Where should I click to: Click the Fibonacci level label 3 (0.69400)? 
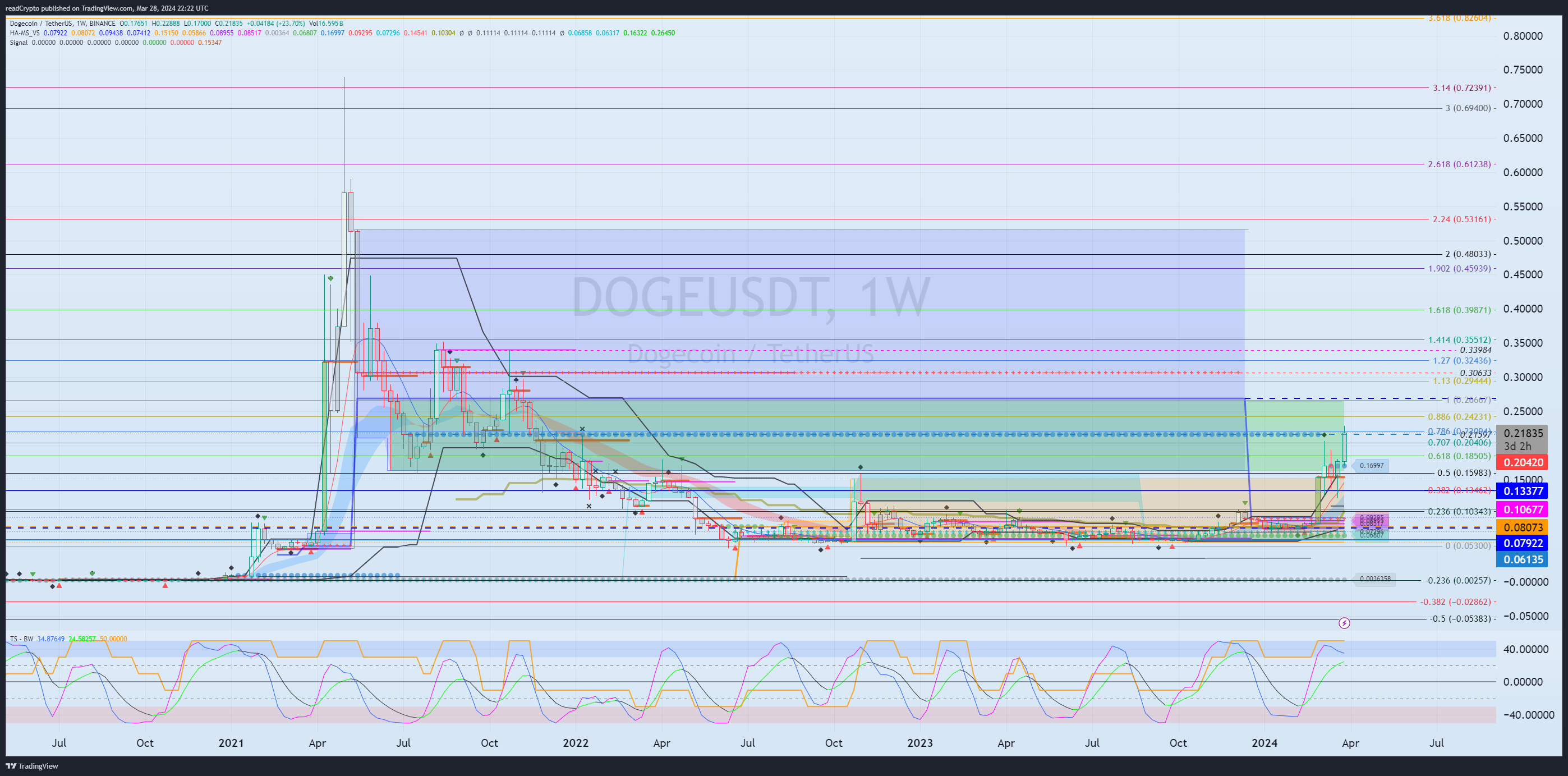[1468, 108]
